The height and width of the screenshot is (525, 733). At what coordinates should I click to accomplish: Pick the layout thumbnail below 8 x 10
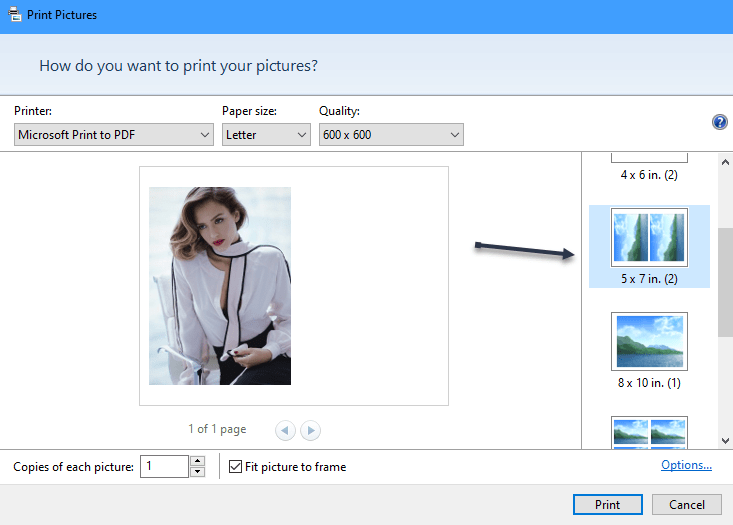click(x=649, y=433)
